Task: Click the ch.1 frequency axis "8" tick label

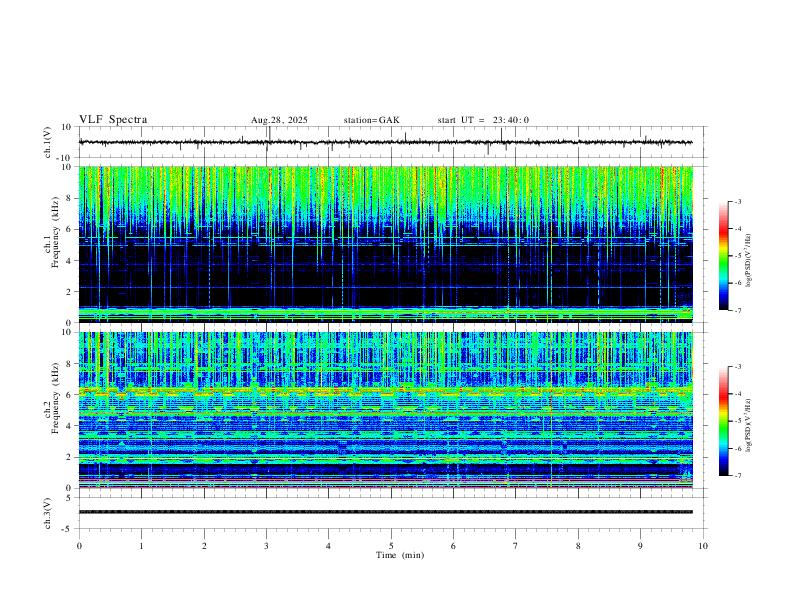Action: pyautogui.click(x=70, y=198)
